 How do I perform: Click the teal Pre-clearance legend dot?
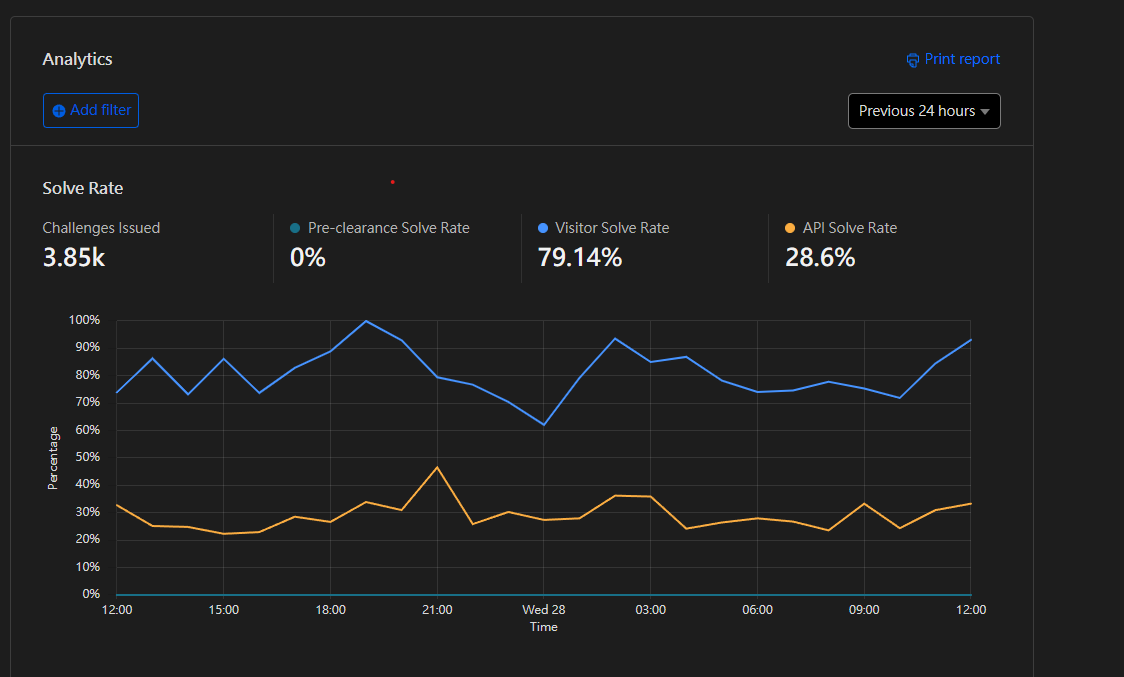[x=295, y=228]
